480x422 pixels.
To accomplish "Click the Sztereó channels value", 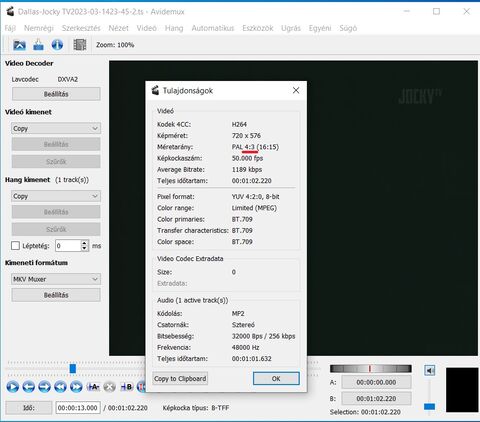I will pyautogui.click(x=243, y=325).
